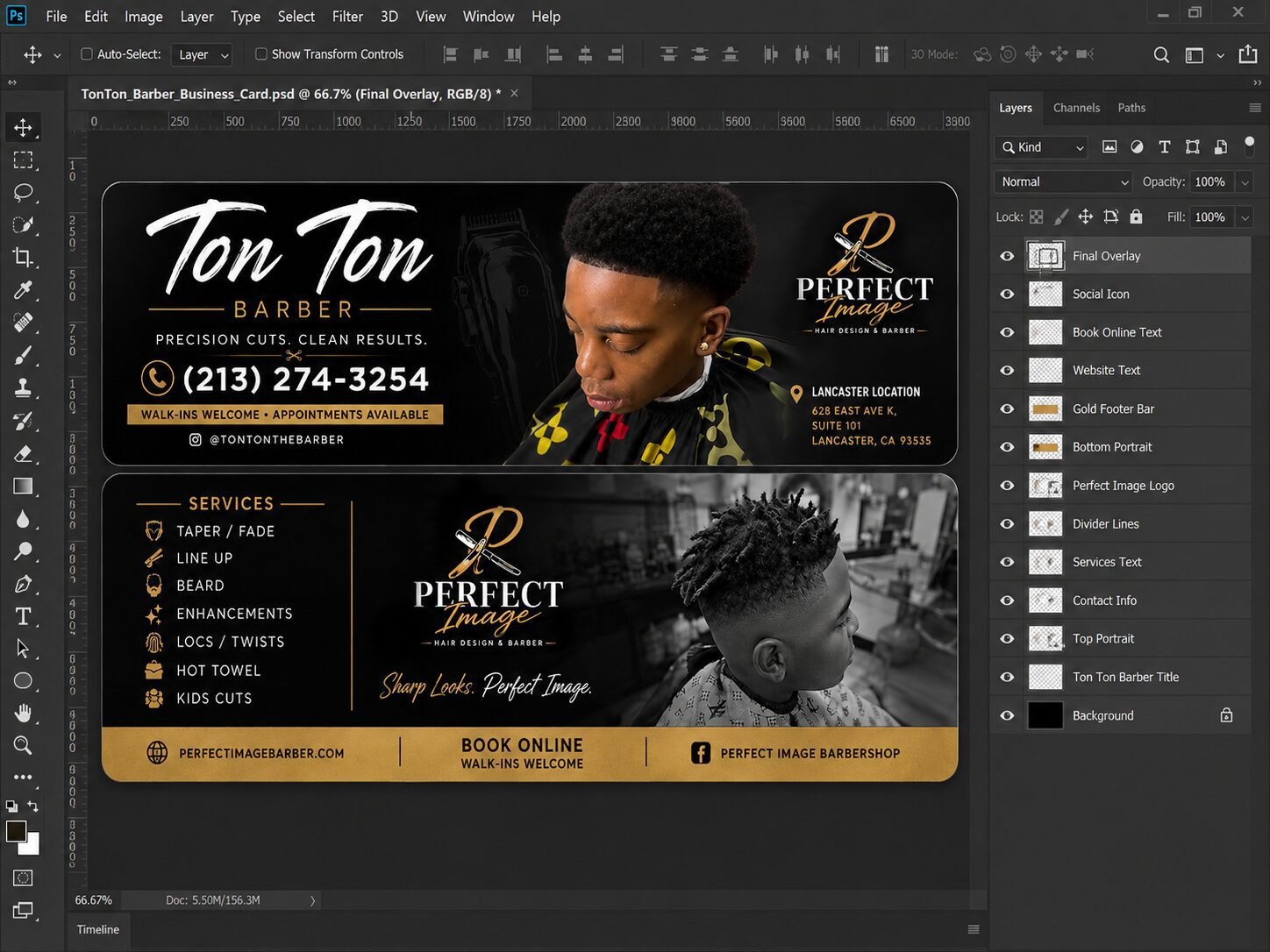
Task: Open the Image menu
Action: [x=143, y=17]
